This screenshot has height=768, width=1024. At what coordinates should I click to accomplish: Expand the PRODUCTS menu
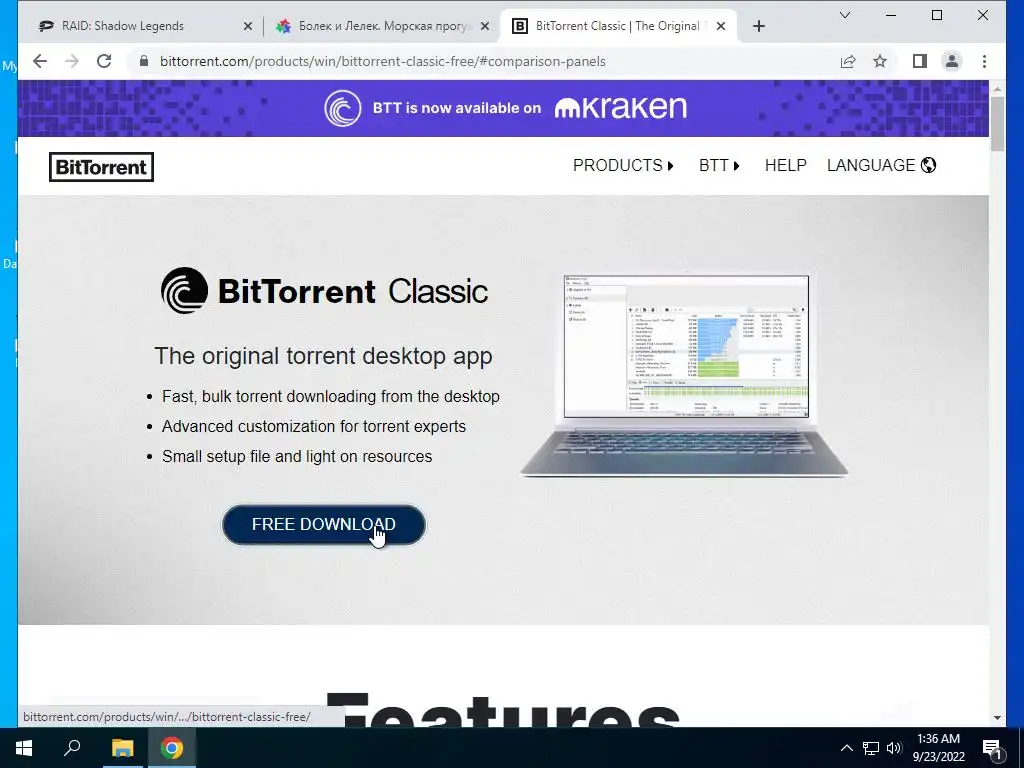623,165
